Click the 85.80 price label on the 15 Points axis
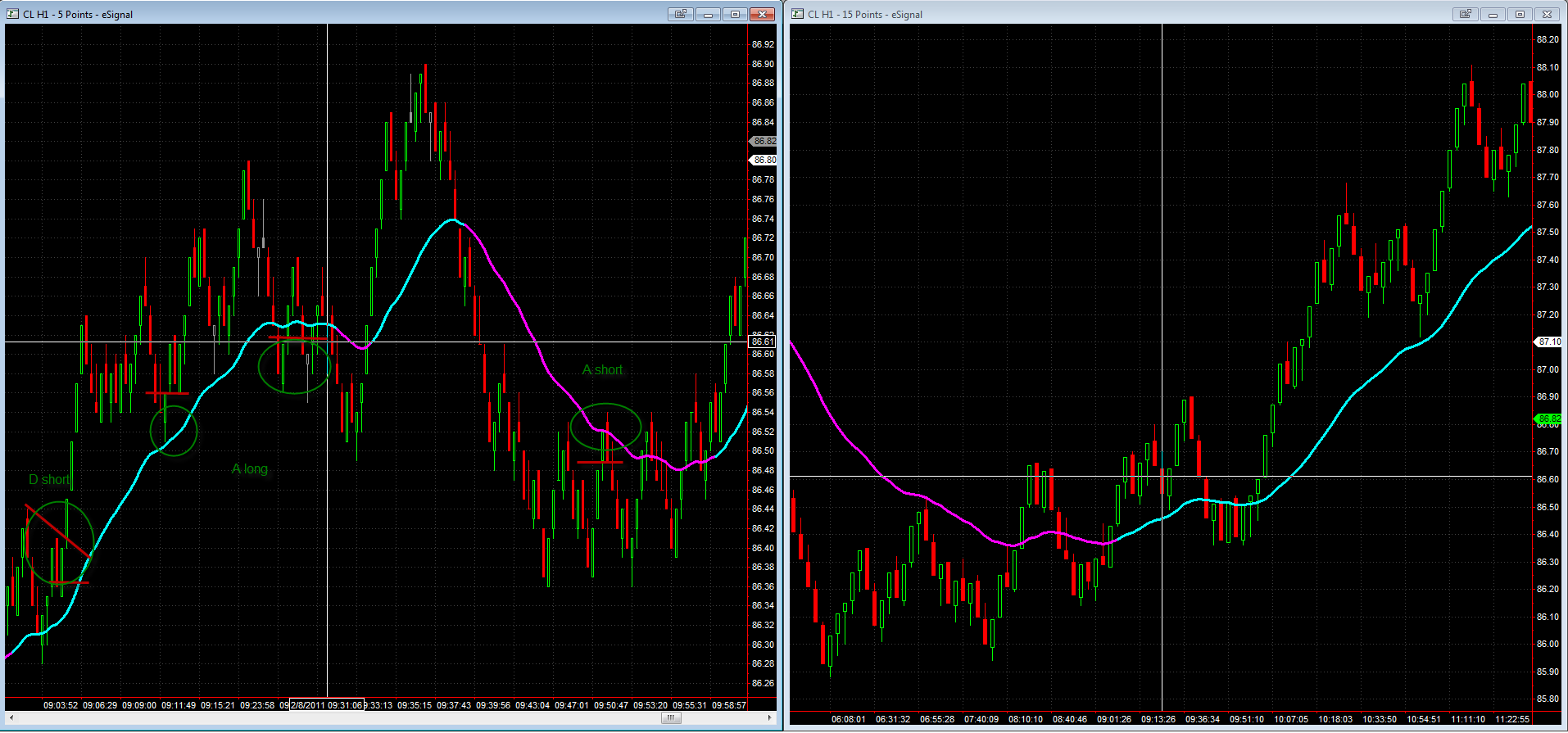1568x733 pixels. coord(1548,699)
